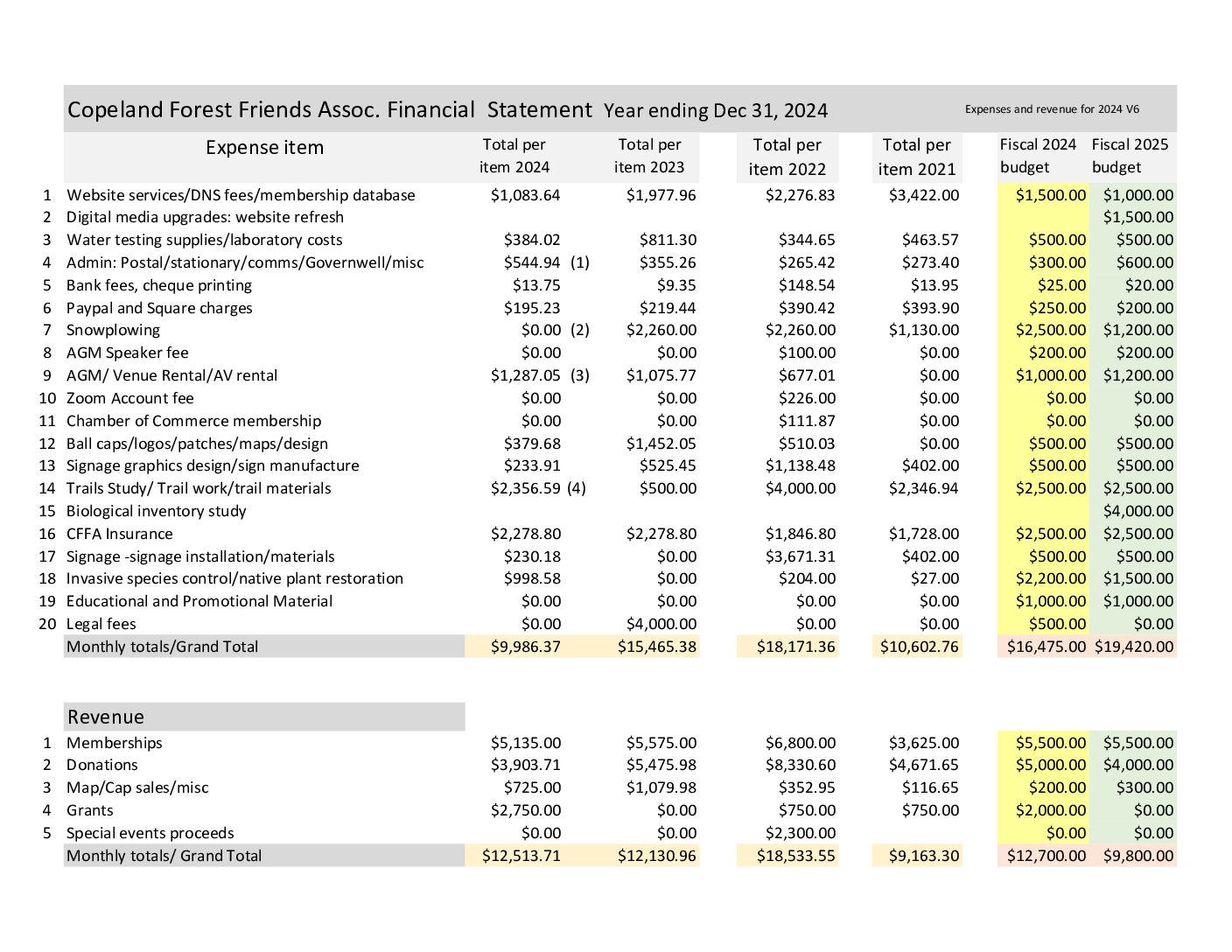Click the "Total per item 2024" header
Screen dimensions: 1232x952
point(514,156)
